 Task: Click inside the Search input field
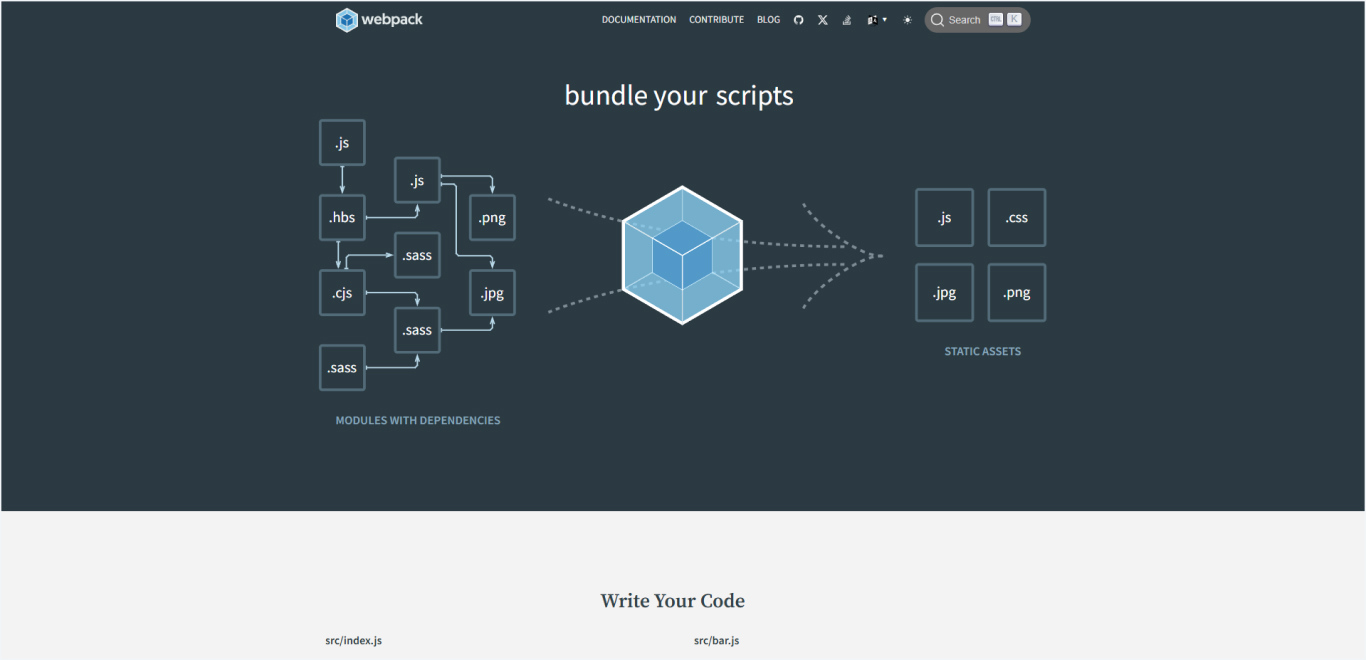click(963, 19)
